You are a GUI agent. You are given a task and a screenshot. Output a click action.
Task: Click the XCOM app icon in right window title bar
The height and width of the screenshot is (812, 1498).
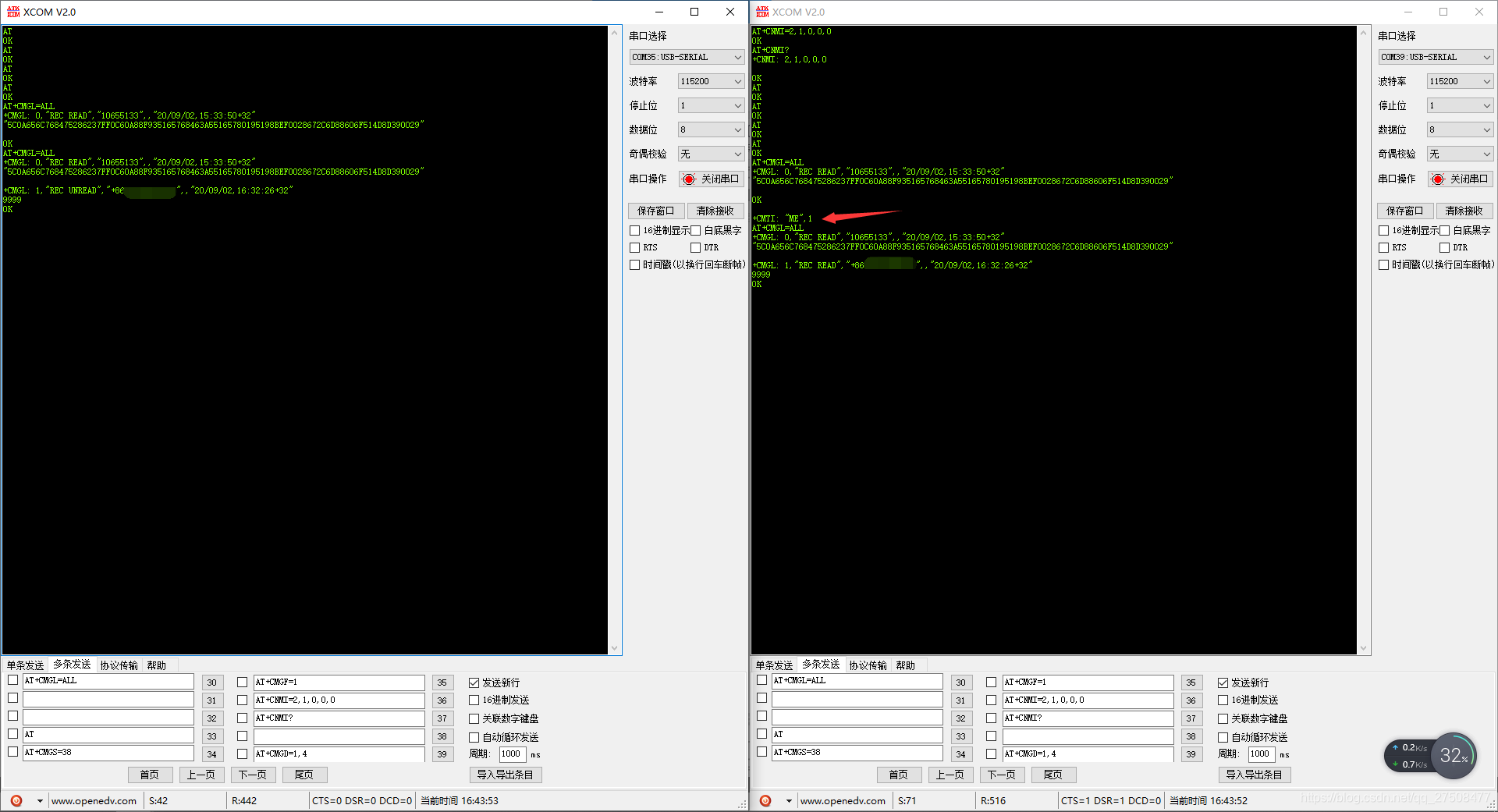coord(762,12)
